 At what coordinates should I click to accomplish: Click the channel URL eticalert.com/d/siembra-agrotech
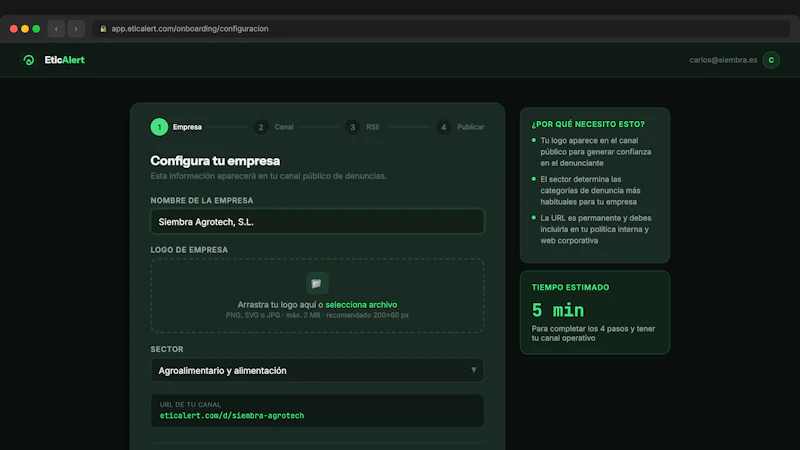(232, 416)
